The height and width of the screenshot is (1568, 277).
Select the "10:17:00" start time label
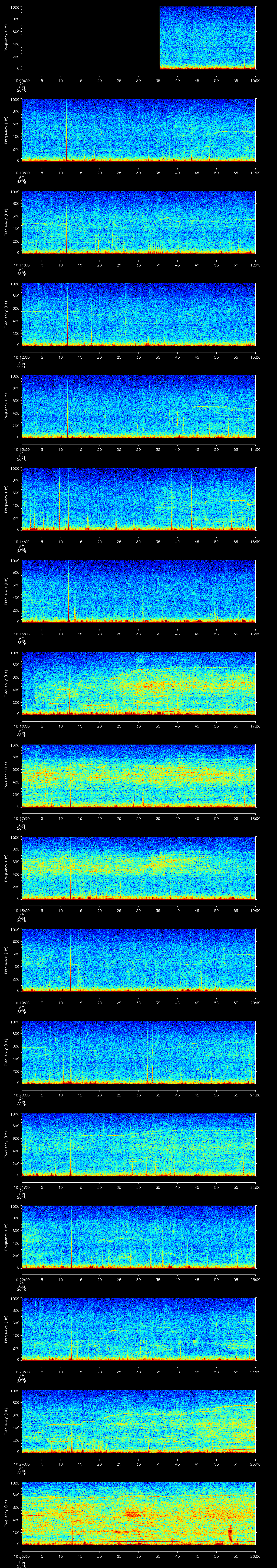(21, 818)
